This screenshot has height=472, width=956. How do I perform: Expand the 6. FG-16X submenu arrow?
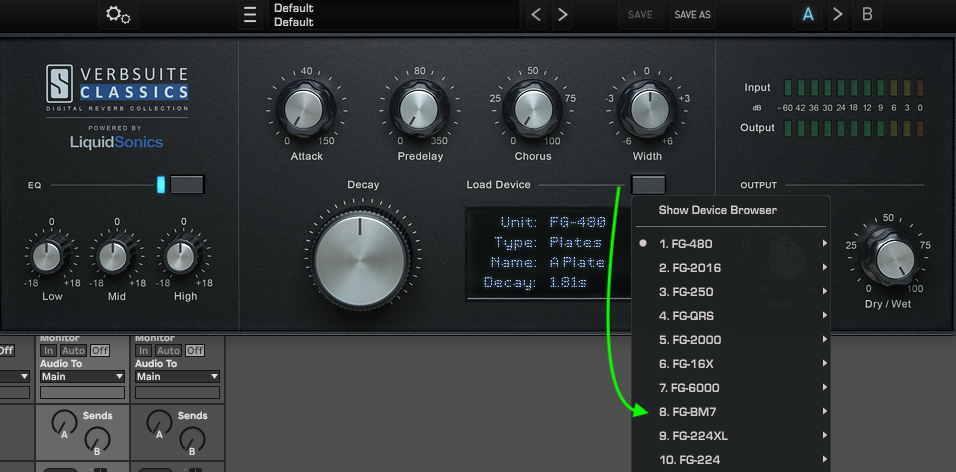click(824, 363)
